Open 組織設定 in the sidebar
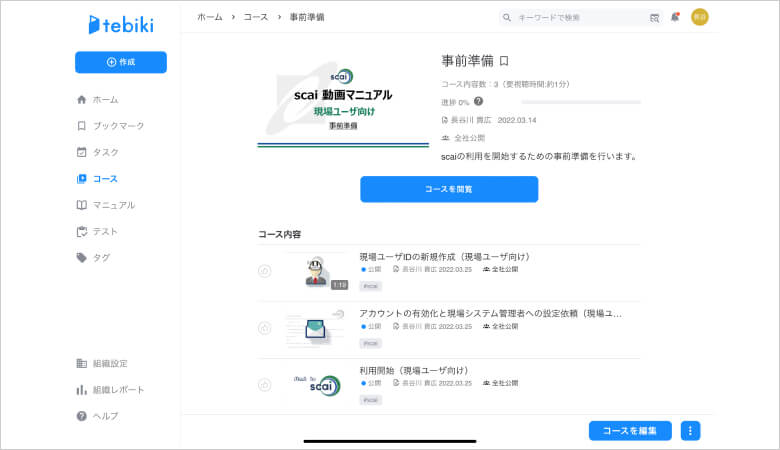This screenshot has width=780, height=450. [102, 363]
